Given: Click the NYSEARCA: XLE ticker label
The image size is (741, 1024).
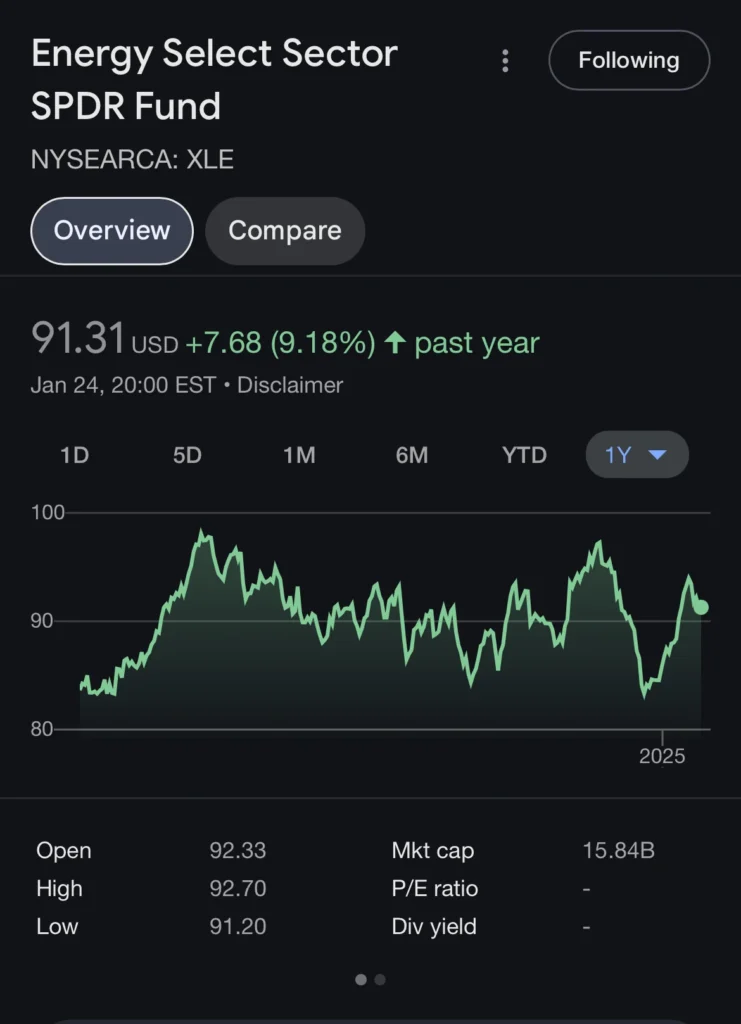Looking at the screenshot, I should pos(132,159).
